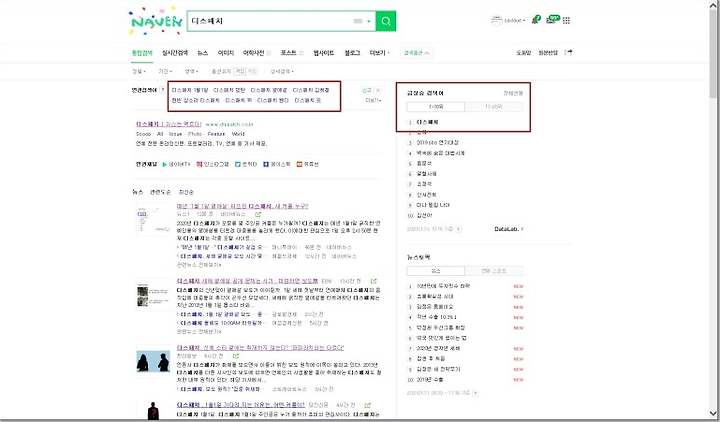Open the on-screen keyboard icon in search box
Image resolution: width=720 pixels, height=422 pixels.
coord(358,21)
